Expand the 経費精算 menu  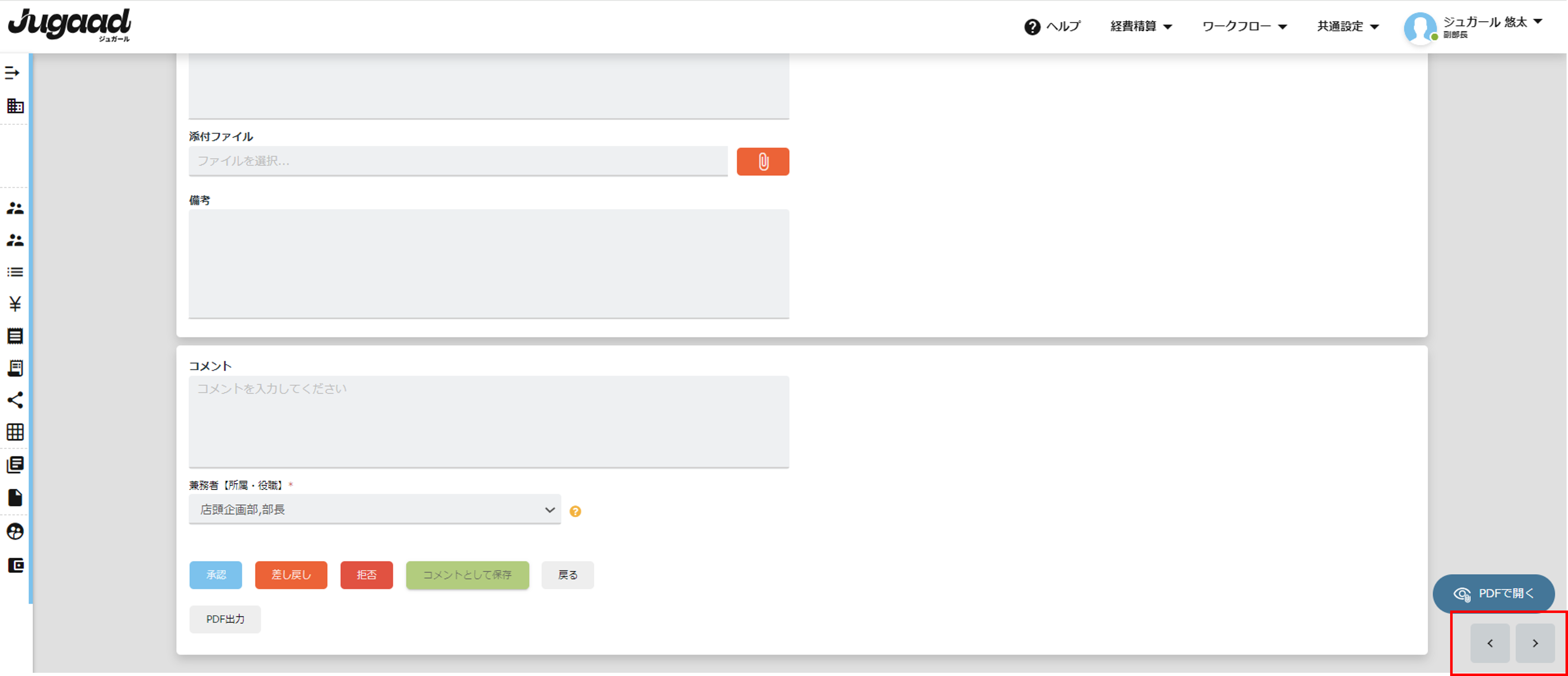click(1141, 26)
